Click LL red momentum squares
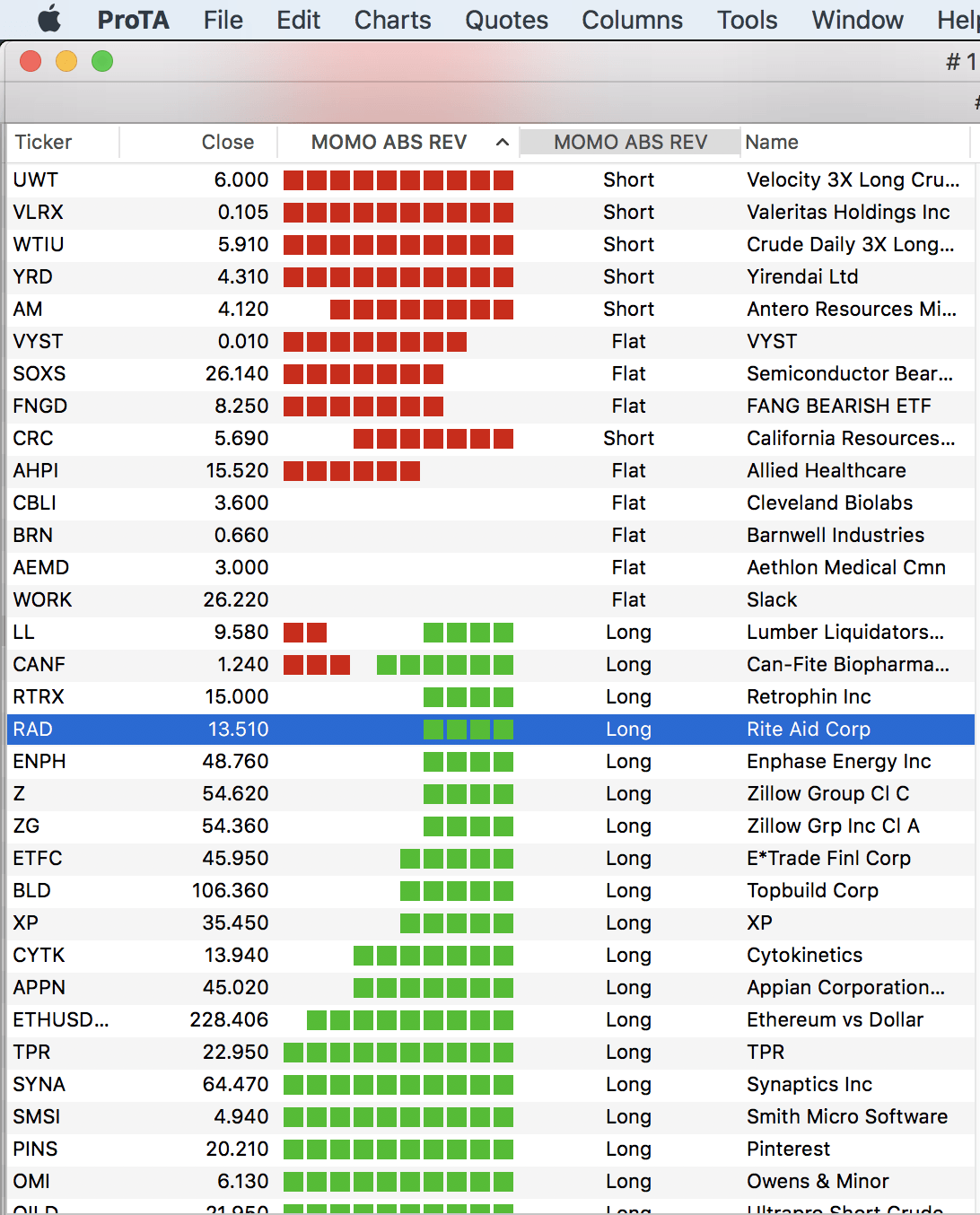Viewport: 980px width, 1215px height. [305, 632]
